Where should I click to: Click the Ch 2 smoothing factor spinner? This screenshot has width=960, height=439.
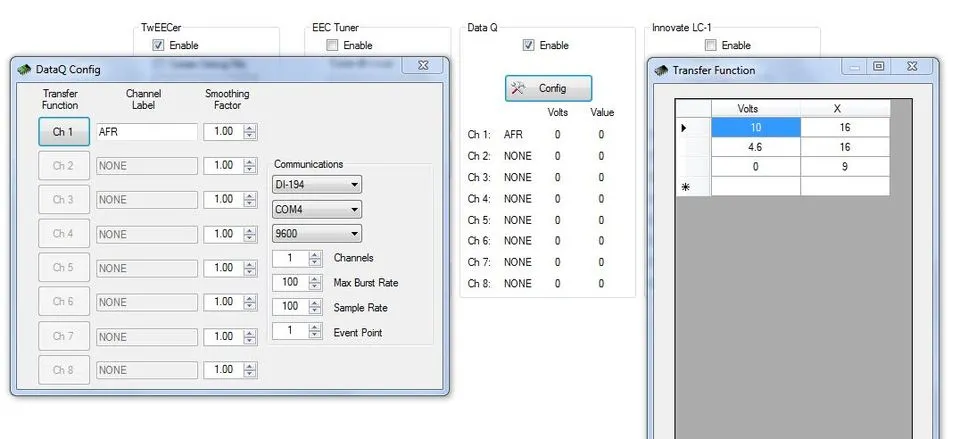(x=250, y=165)
